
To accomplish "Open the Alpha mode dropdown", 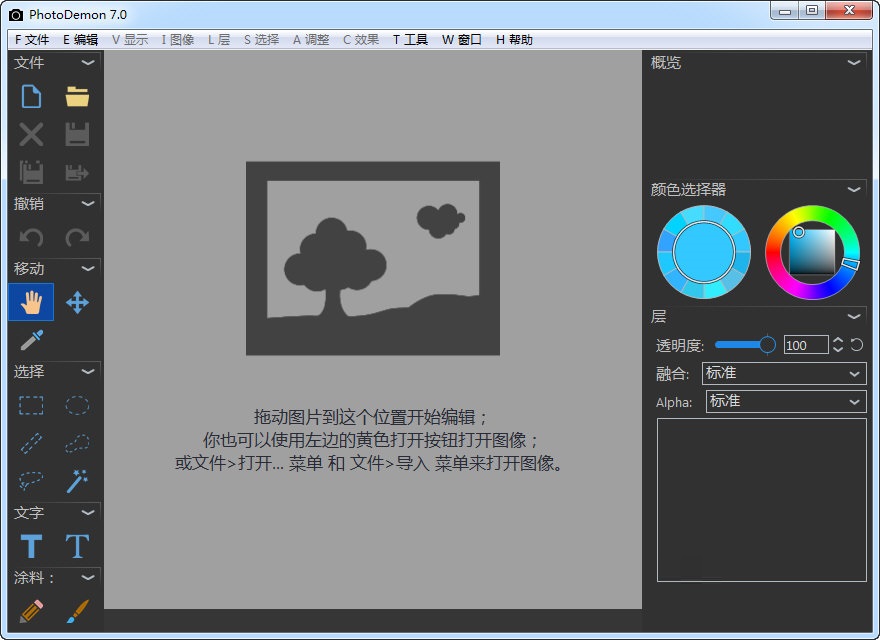I will point(786,401).
